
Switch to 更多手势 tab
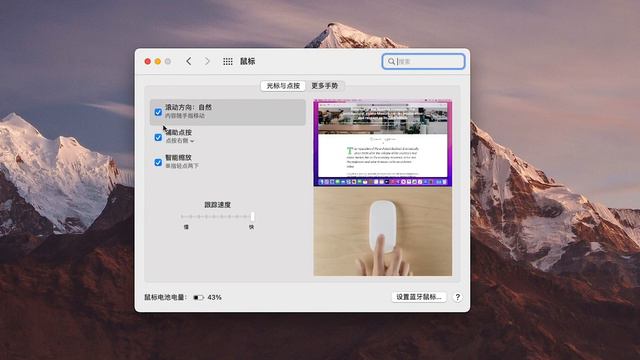tap(325, 86)
